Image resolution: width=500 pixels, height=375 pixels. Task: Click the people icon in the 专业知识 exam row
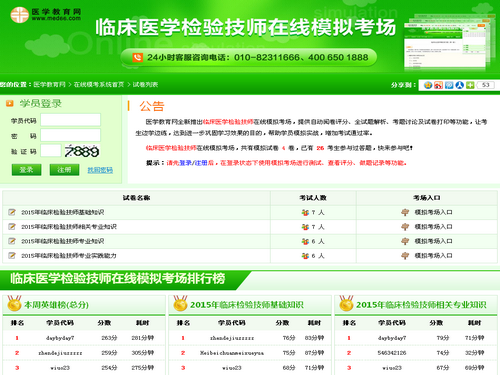click(x=305, y=241)
